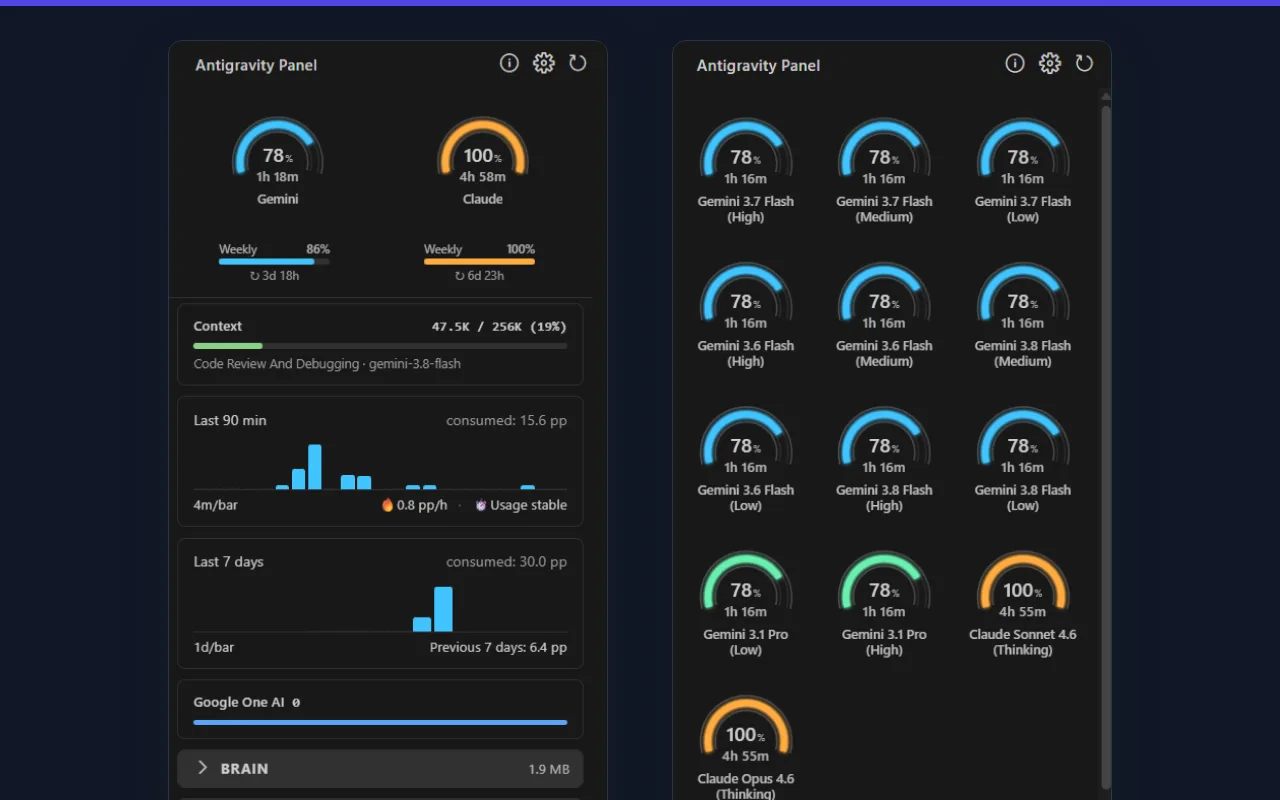Refresh the right Antigravity Panel

1084,64
